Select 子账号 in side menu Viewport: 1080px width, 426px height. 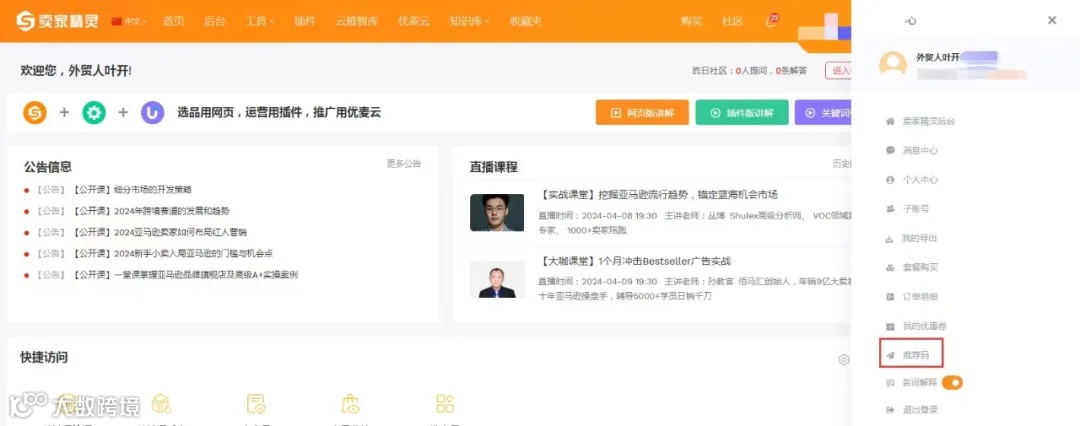[x=916, y=209]
